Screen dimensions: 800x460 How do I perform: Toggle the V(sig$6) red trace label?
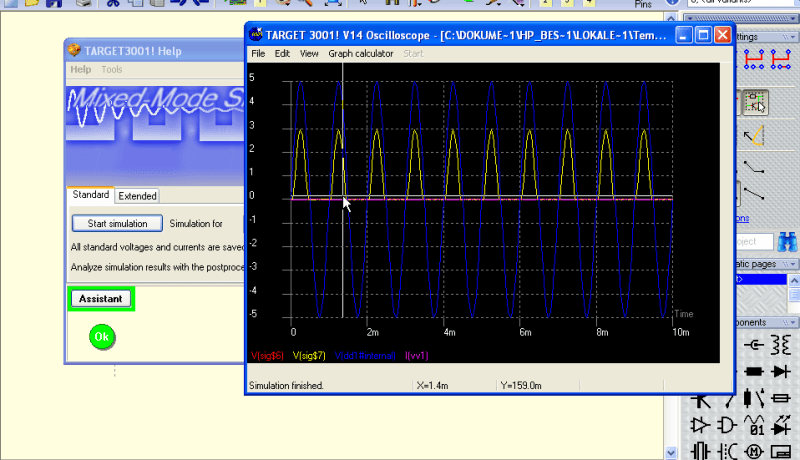(x=267, y=355)
